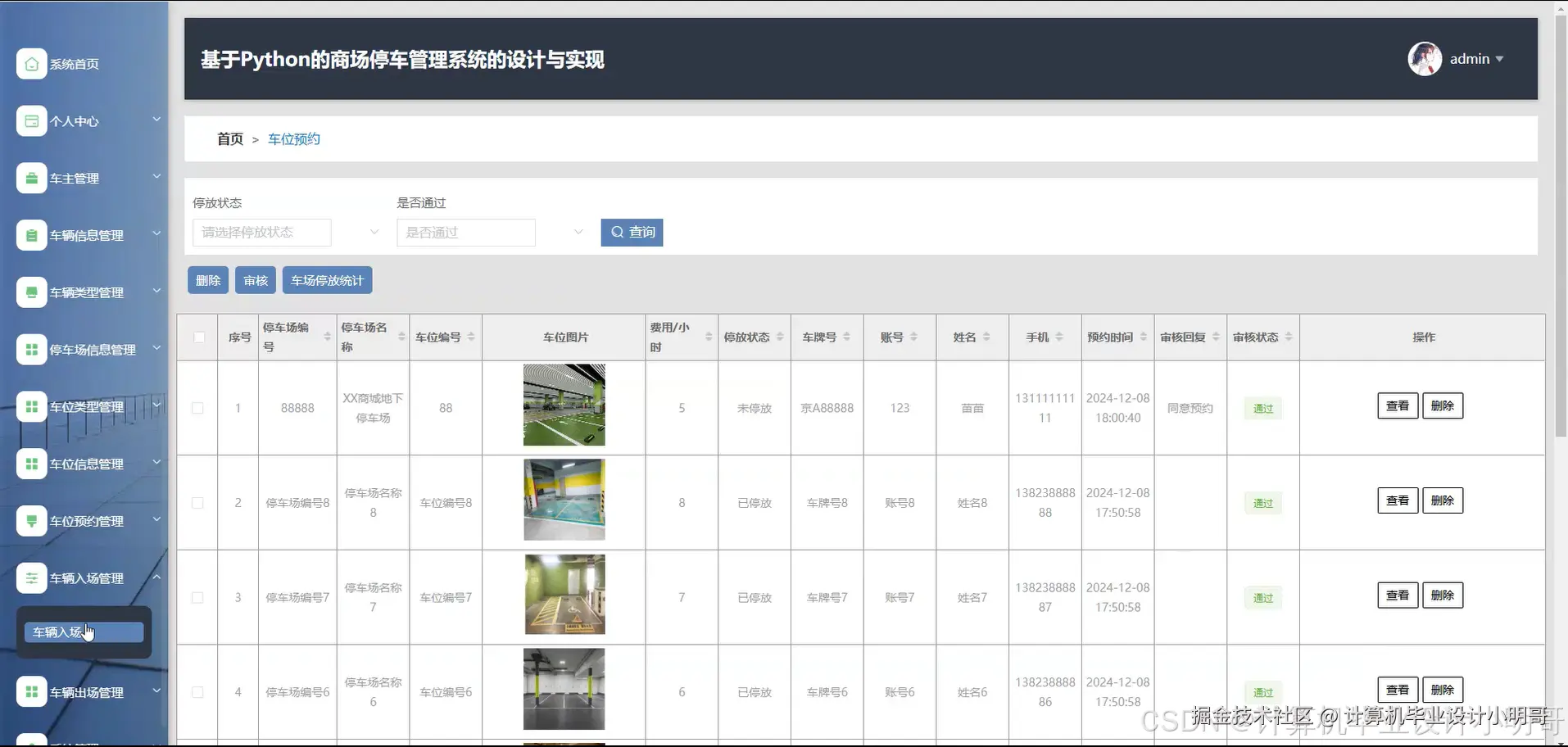Click the 车辆类型管理 sidebar icon
Viewport: 1568px width, 747px height.
(31, 292)
